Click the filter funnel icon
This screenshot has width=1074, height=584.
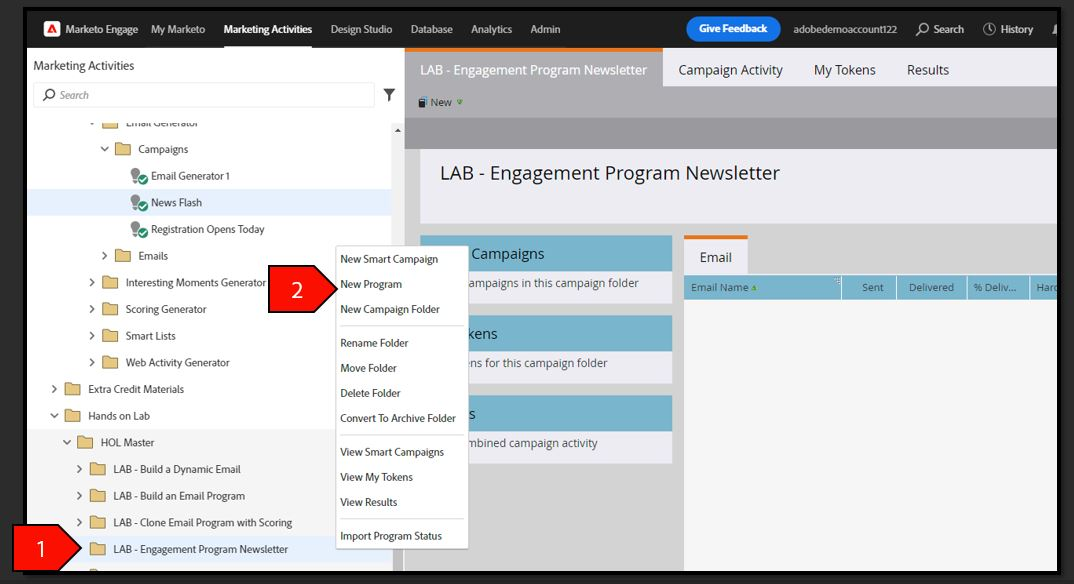click(x=389, y=94)
